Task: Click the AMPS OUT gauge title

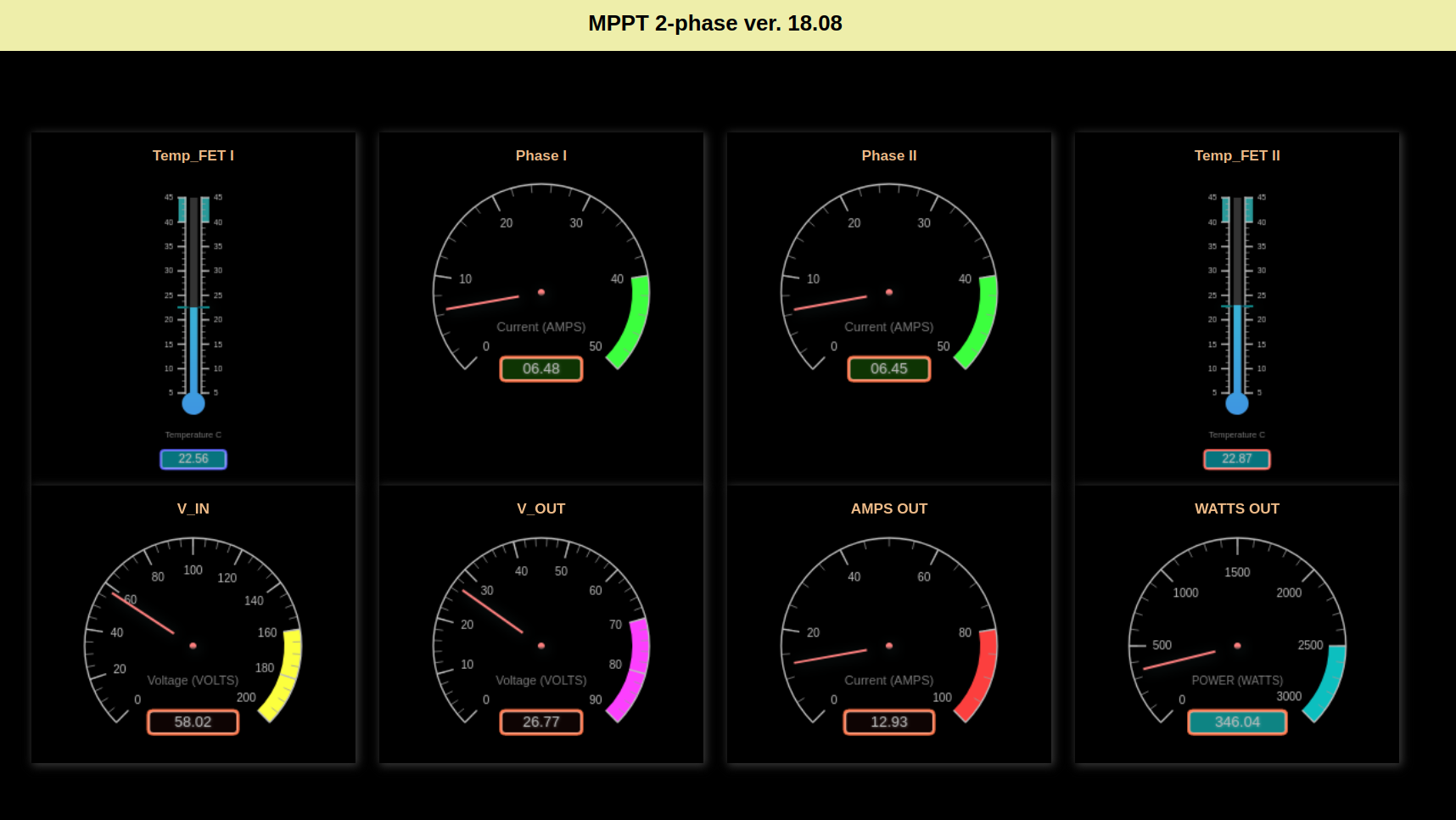Action: tap(889, 508)
